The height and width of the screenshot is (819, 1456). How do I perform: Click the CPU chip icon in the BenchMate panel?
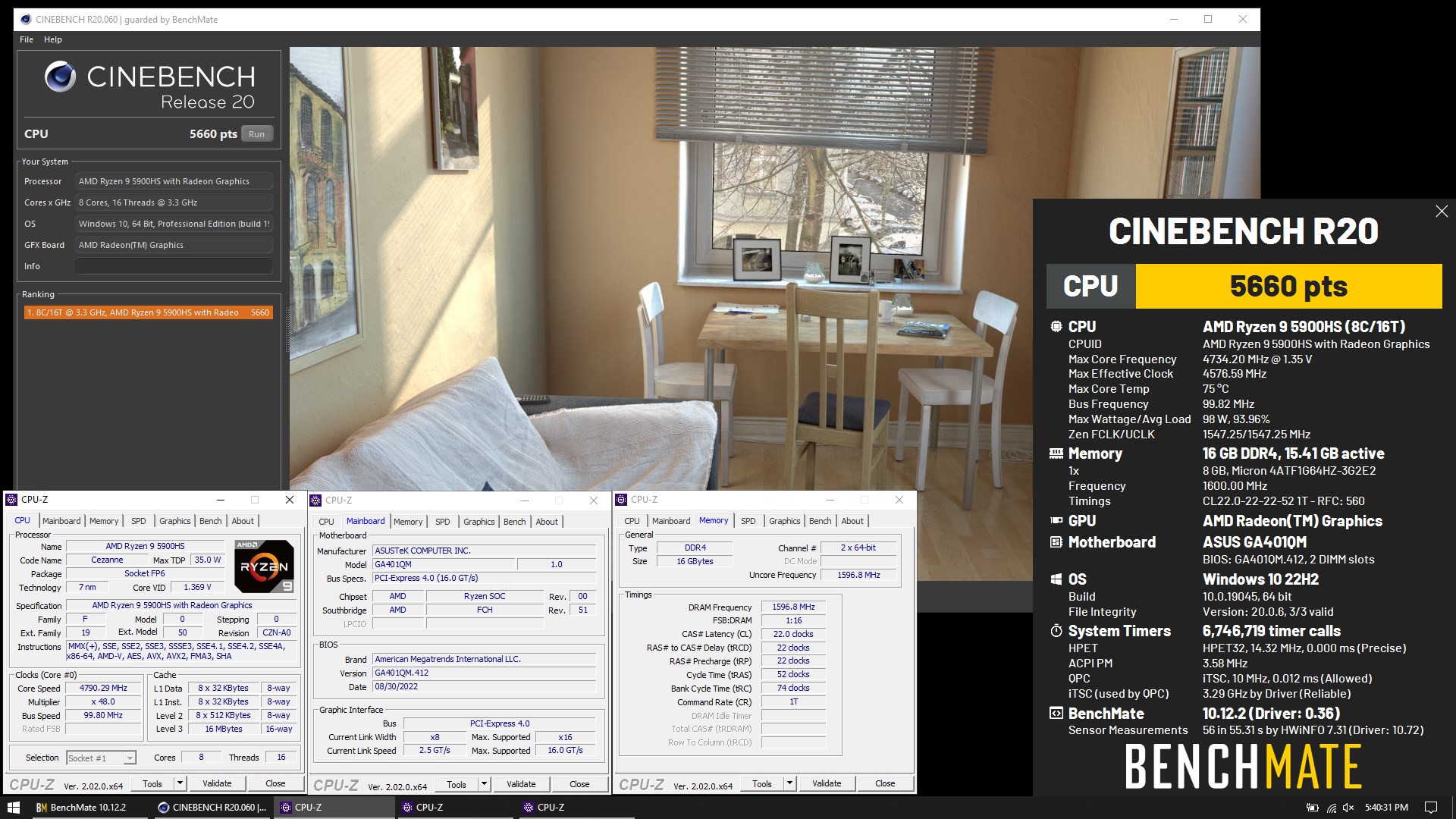coord(1056,327)
